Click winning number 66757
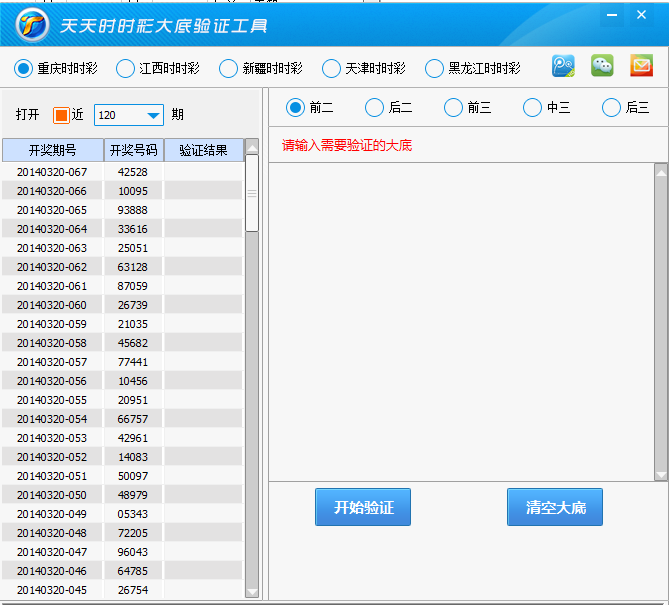 coord(133,419)
